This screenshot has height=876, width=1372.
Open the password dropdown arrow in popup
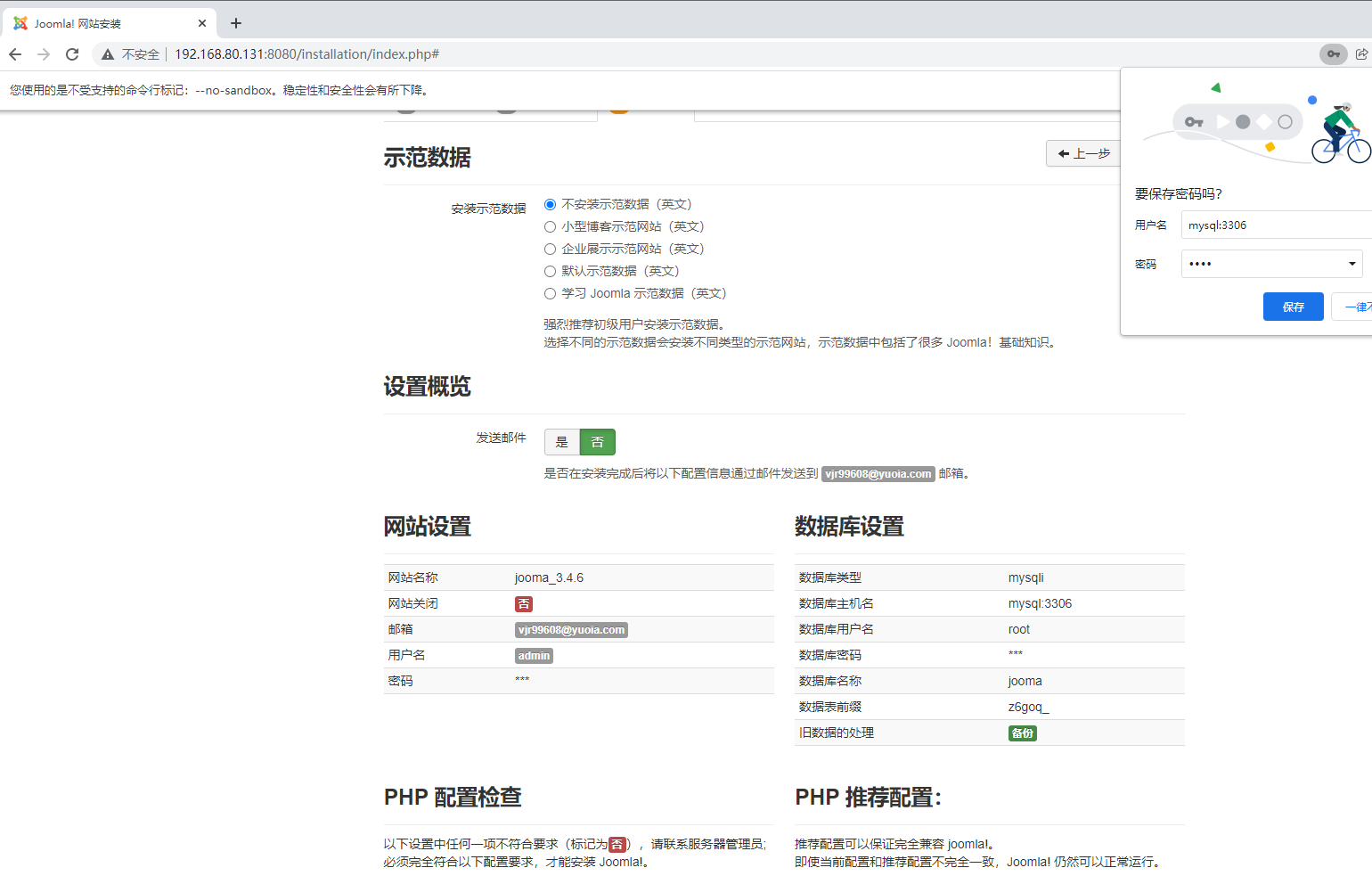tap(1352, 264)
